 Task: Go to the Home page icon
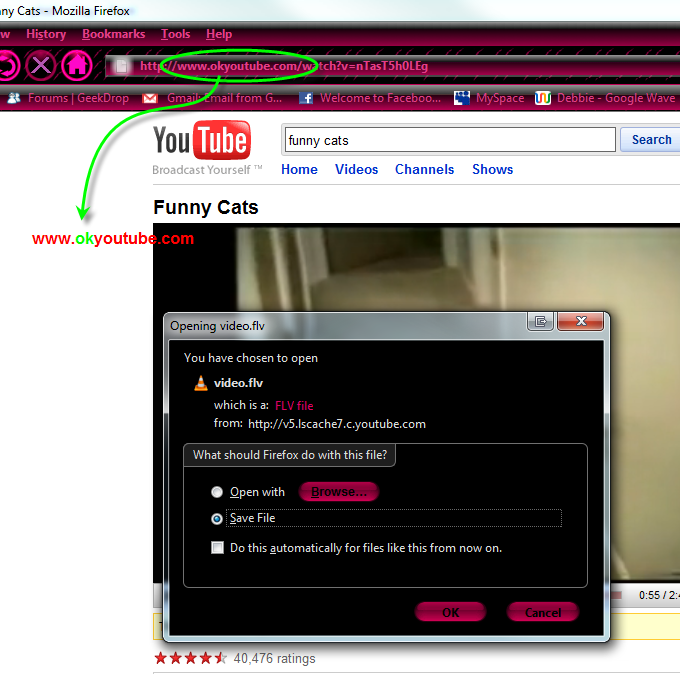coord(77,67)
